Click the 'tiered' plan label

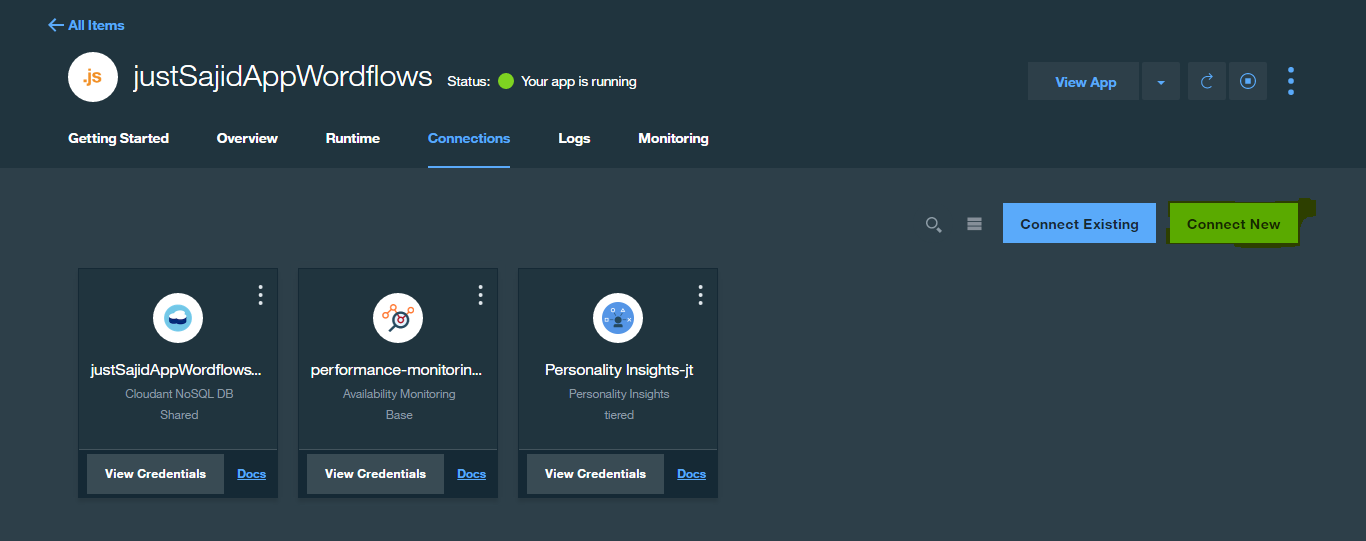(x=619, y=415)
